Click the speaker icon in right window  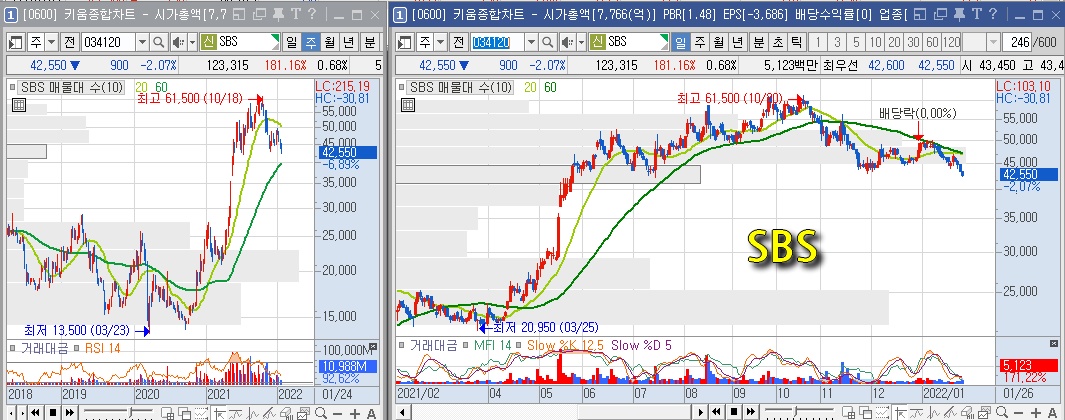(568, 42)
